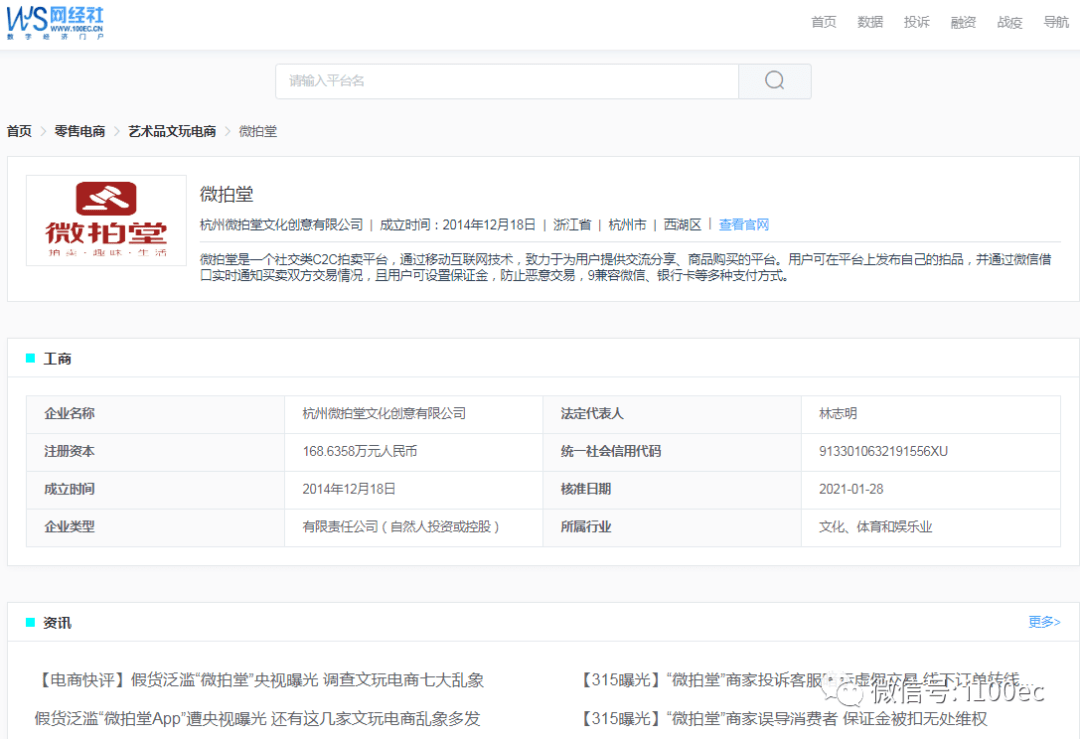Navigate to the 零售电商 breadcrumb
Viewport: 1080px width, 739px height.
click(79, 131)
